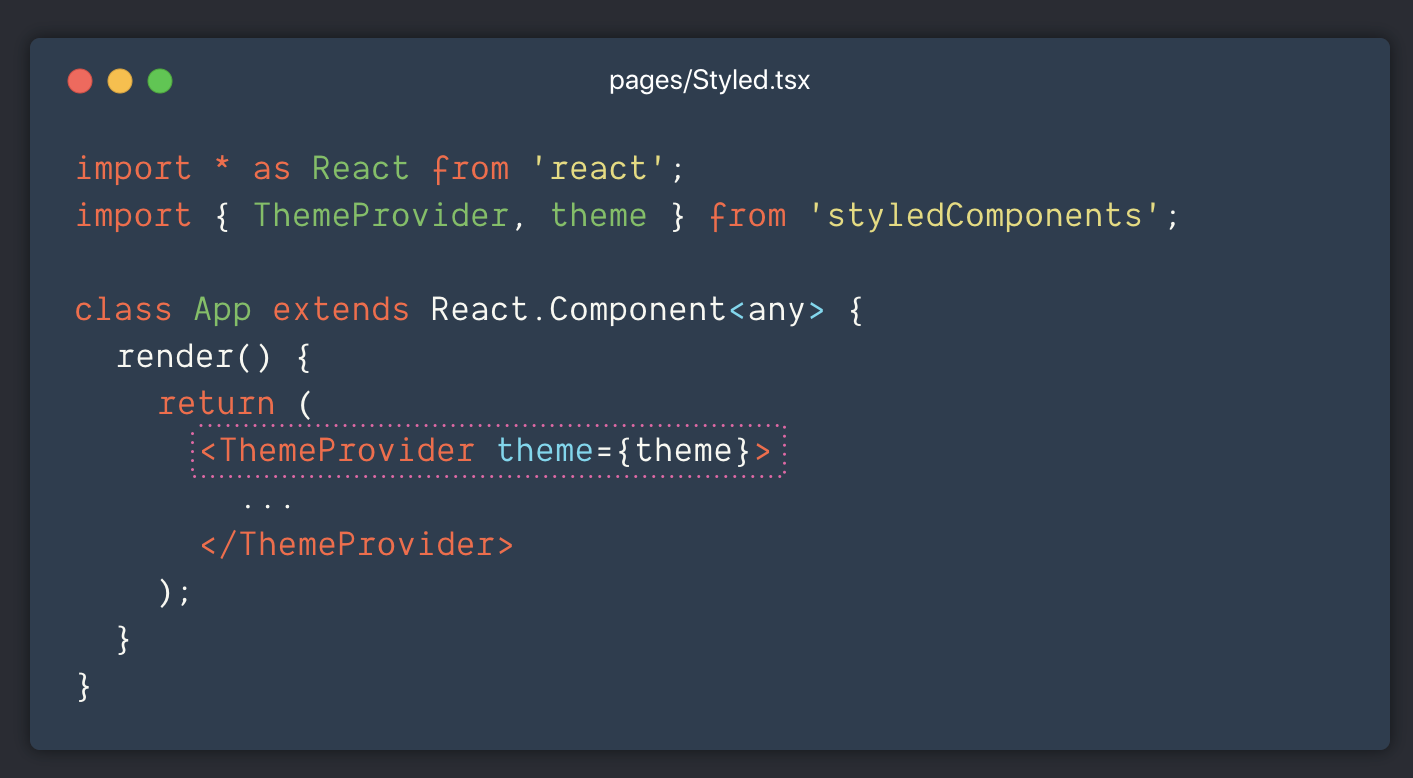
Task: Click the final closing brace
Action: [84, 686]
